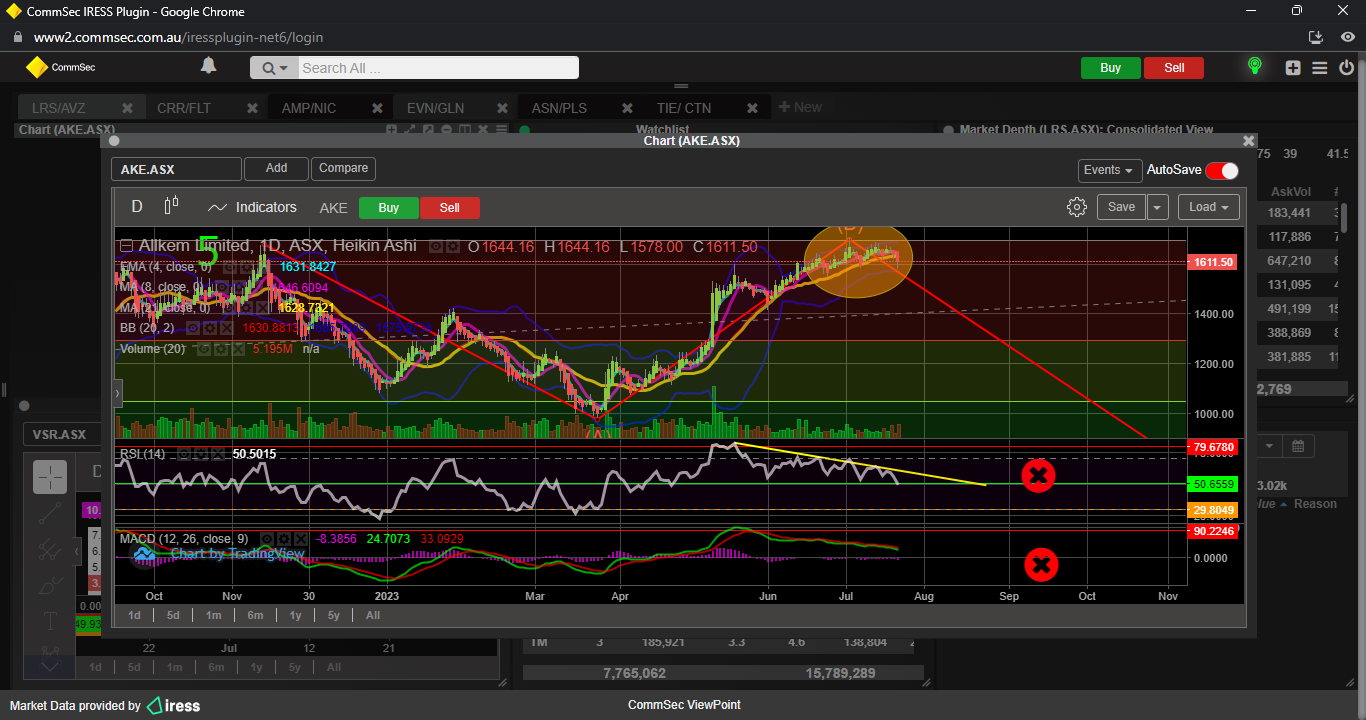Open calendar icon in Market Depth panel

tap(1297, 446)
